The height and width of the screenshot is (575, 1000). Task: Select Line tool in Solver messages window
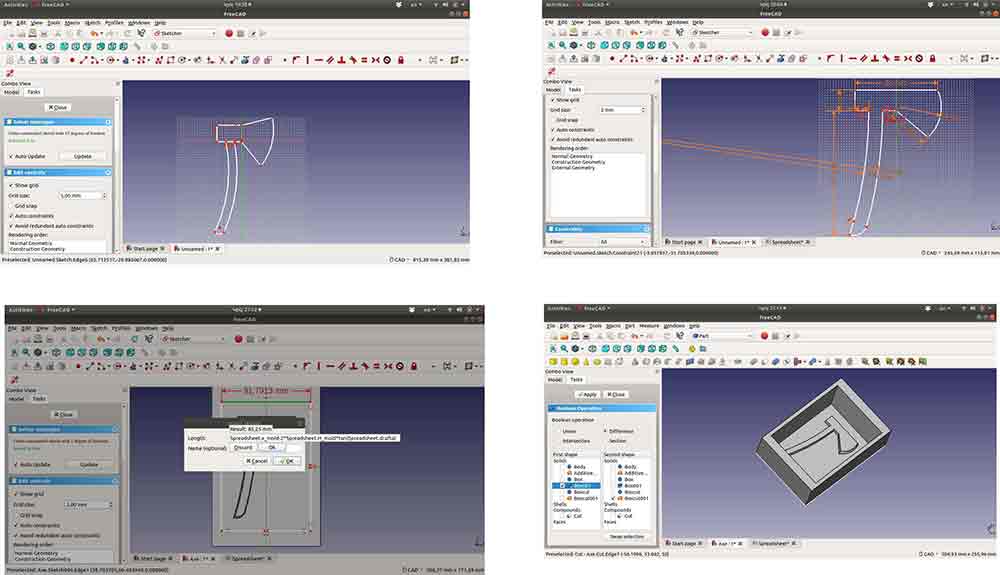point(84,60)
